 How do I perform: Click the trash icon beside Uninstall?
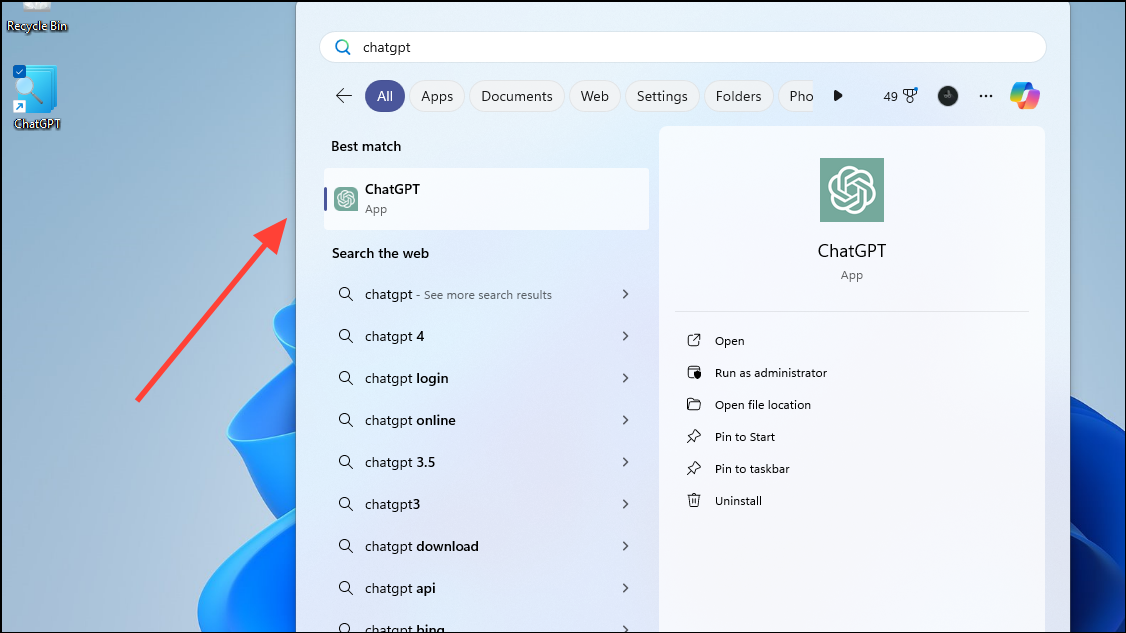tap(694, 500)
